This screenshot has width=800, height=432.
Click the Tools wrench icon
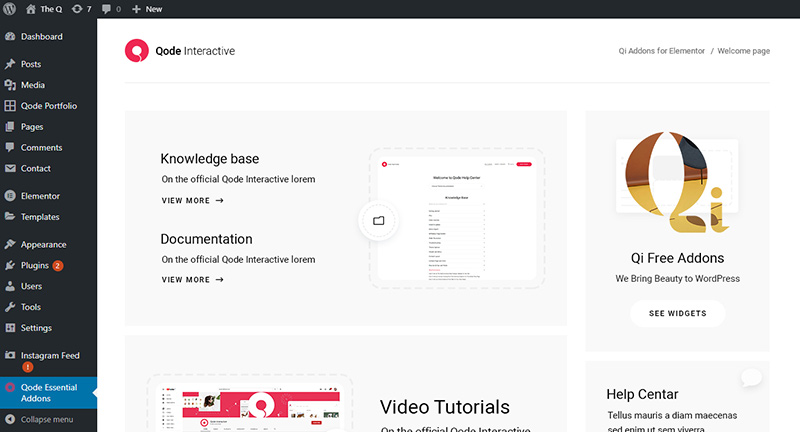coord(10,307)
